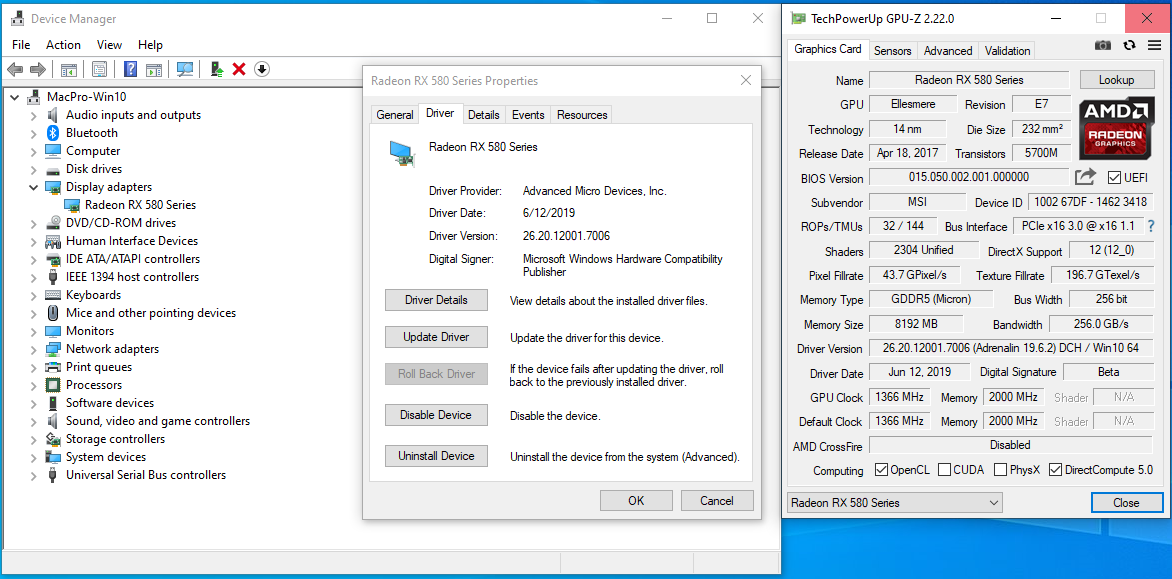This screenshot has width=1172, height=579.
Task: Click the blue Help question mark icon
Action: 131,69
